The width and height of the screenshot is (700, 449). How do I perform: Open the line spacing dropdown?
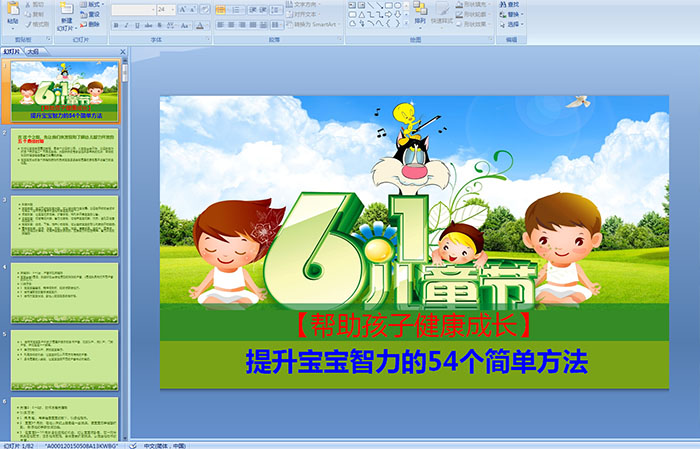pyautogui.click(x=277, y=10)
